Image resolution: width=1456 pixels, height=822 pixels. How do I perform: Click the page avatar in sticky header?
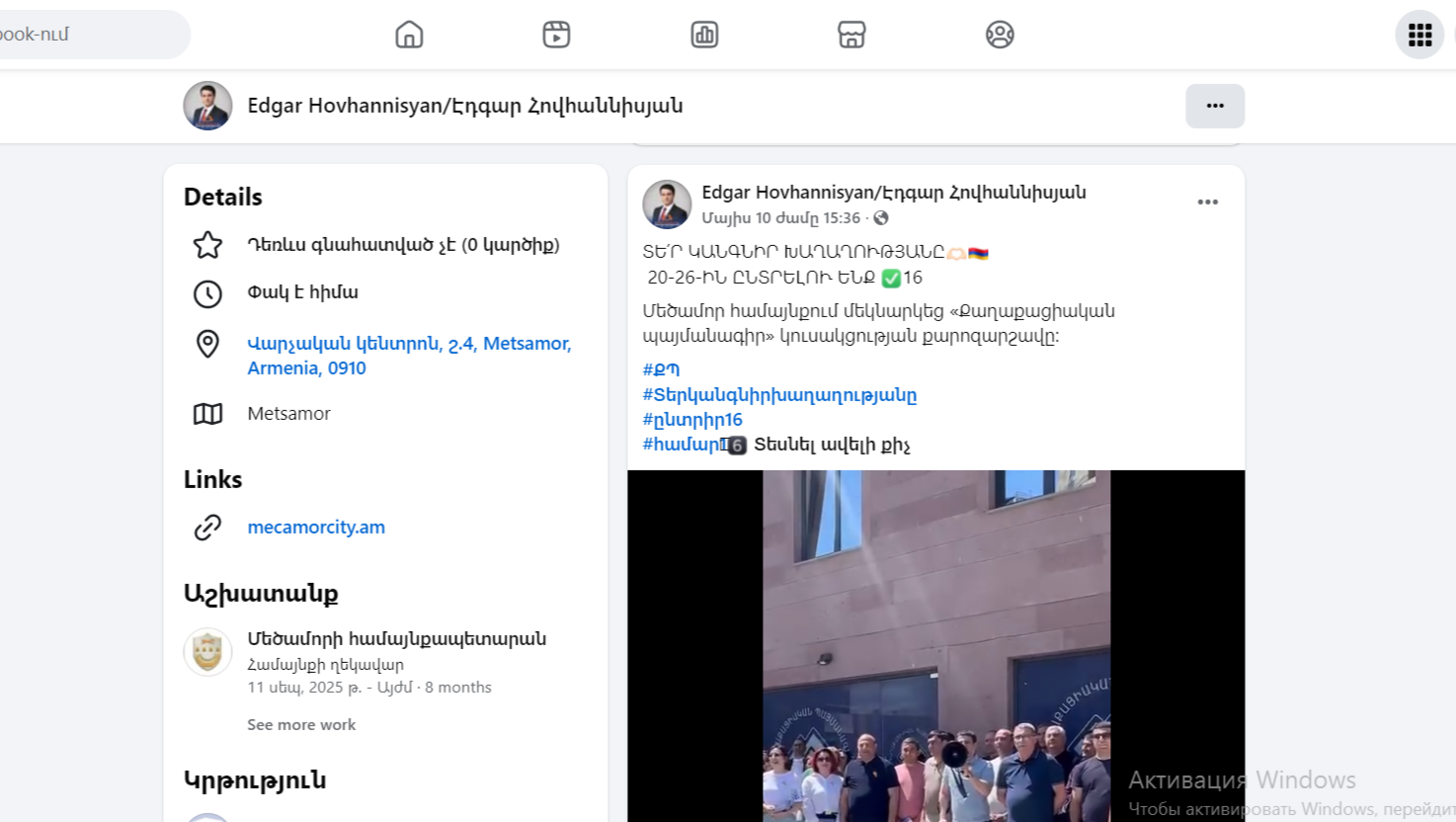click(207, 106)
